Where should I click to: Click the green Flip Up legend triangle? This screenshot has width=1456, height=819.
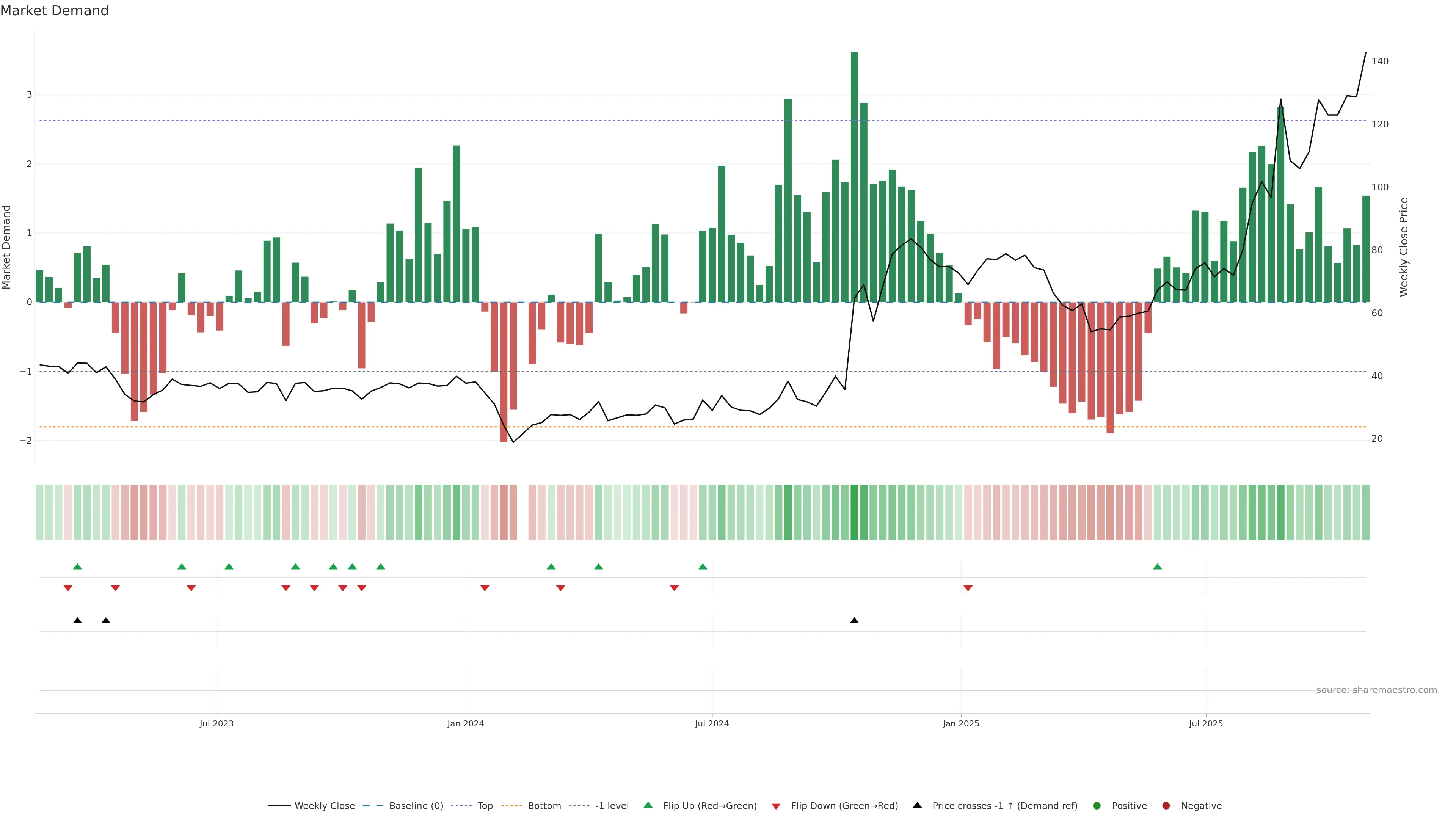(648, 805)
